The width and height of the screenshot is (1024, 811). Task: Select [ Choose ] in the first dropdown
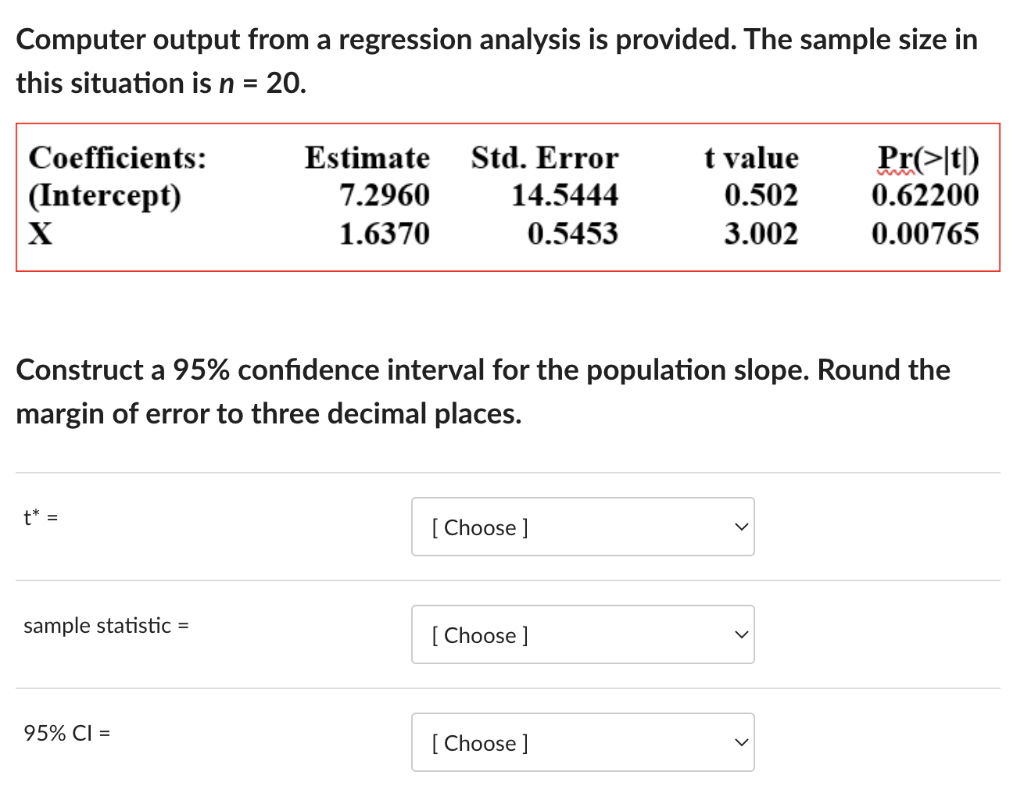478,527
